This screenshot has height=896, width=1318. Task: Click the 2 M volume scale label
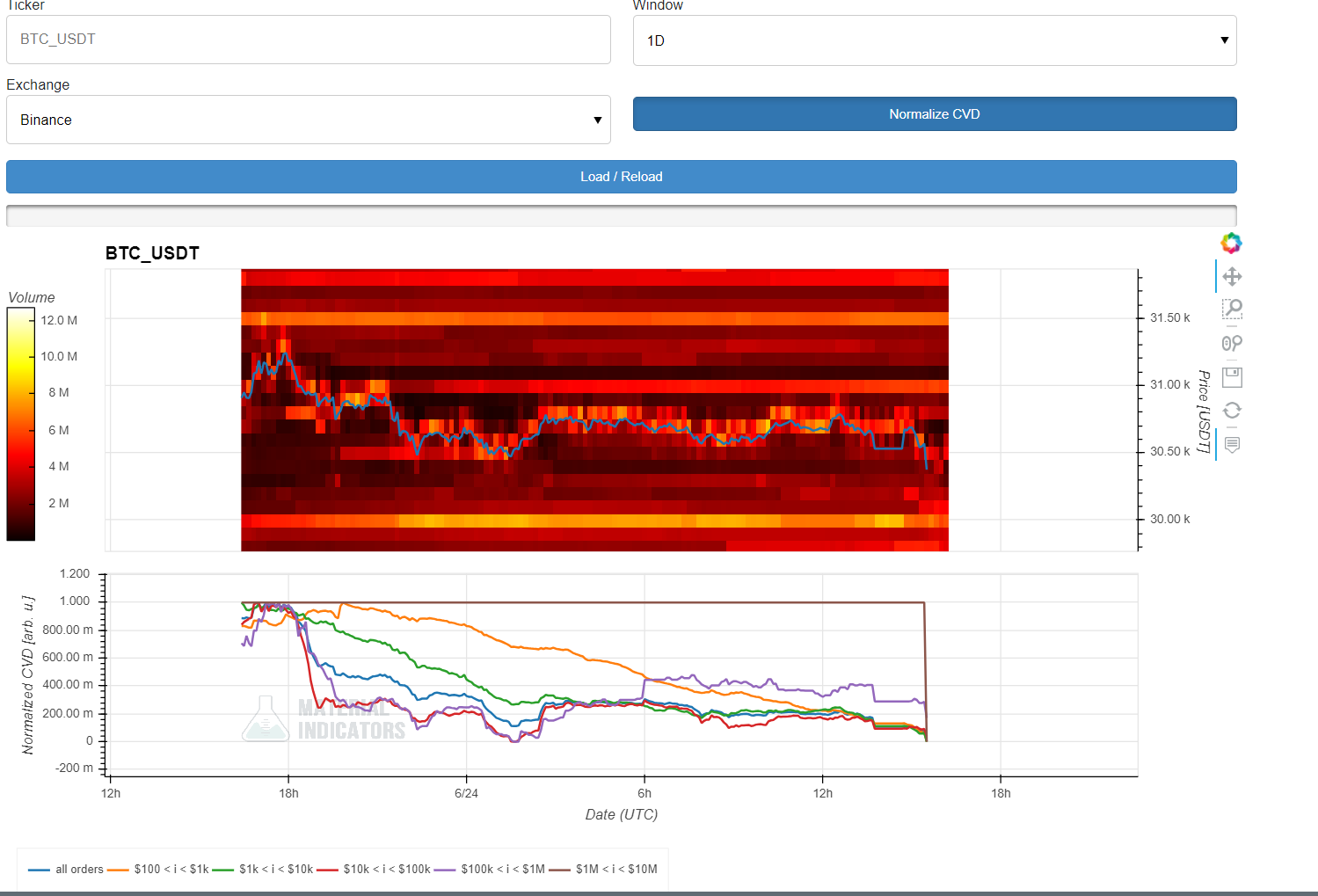click(x=59, y=503)
